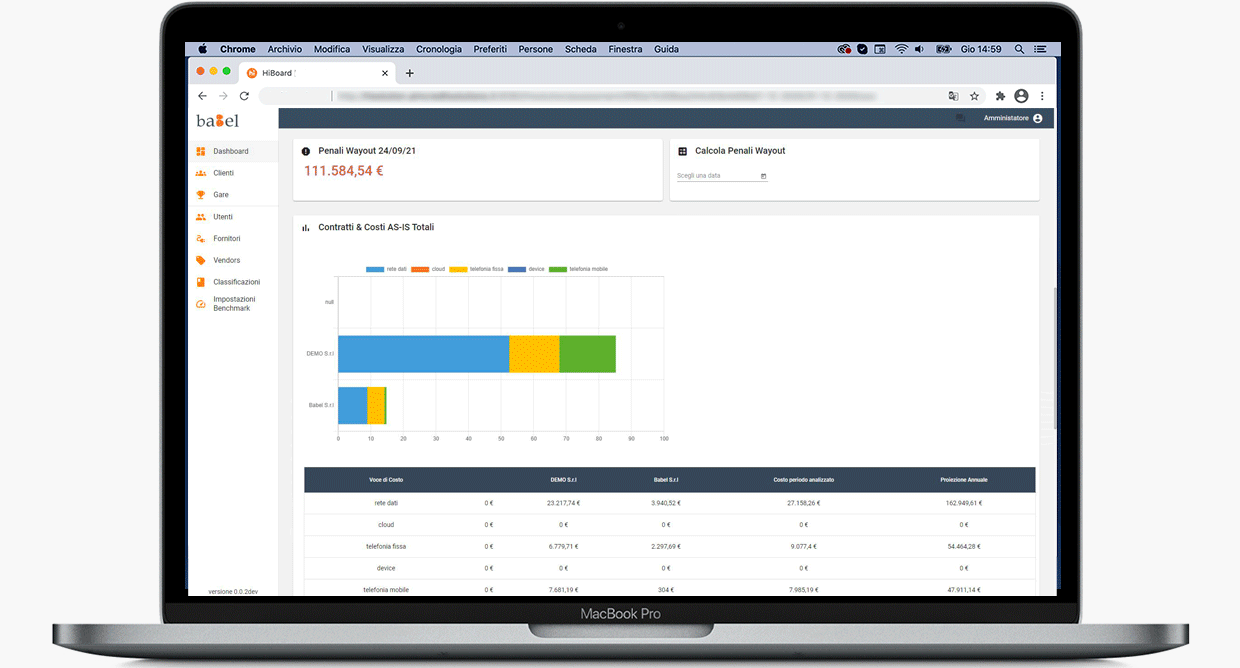Toggle the telefonia fissa legend series
The height and width of the screenshot is (668, 1240).
point(476,269)
